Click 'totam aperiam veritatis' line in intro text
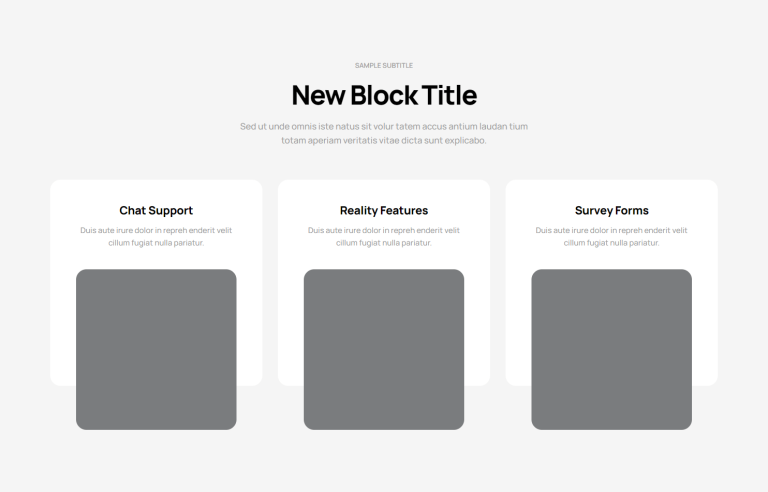This screenshot has width=768, height=492. coord(384,140)
